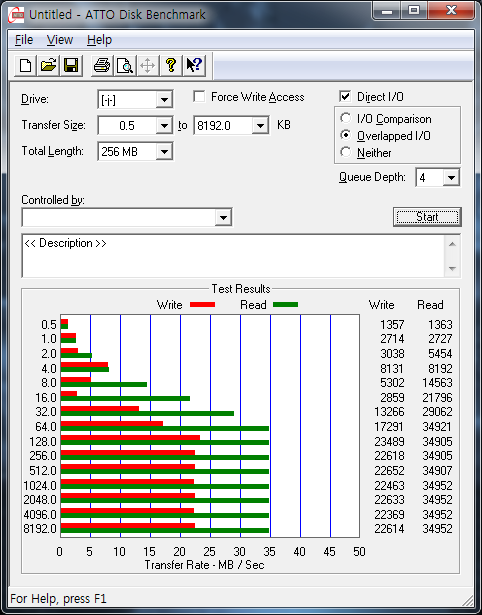
Task: Click read value 21796
Action: tap(437, 398)
